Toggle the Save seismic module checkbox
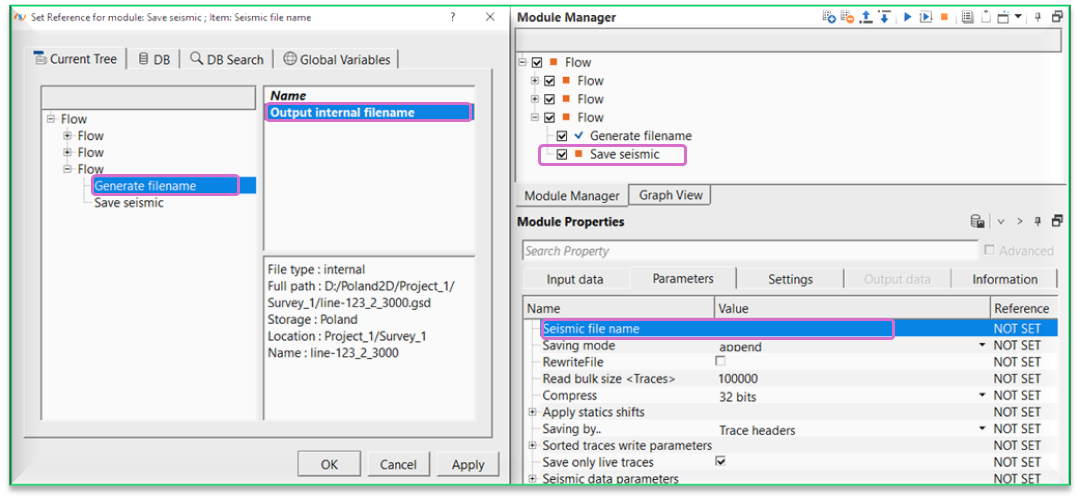 click(562, 154)
